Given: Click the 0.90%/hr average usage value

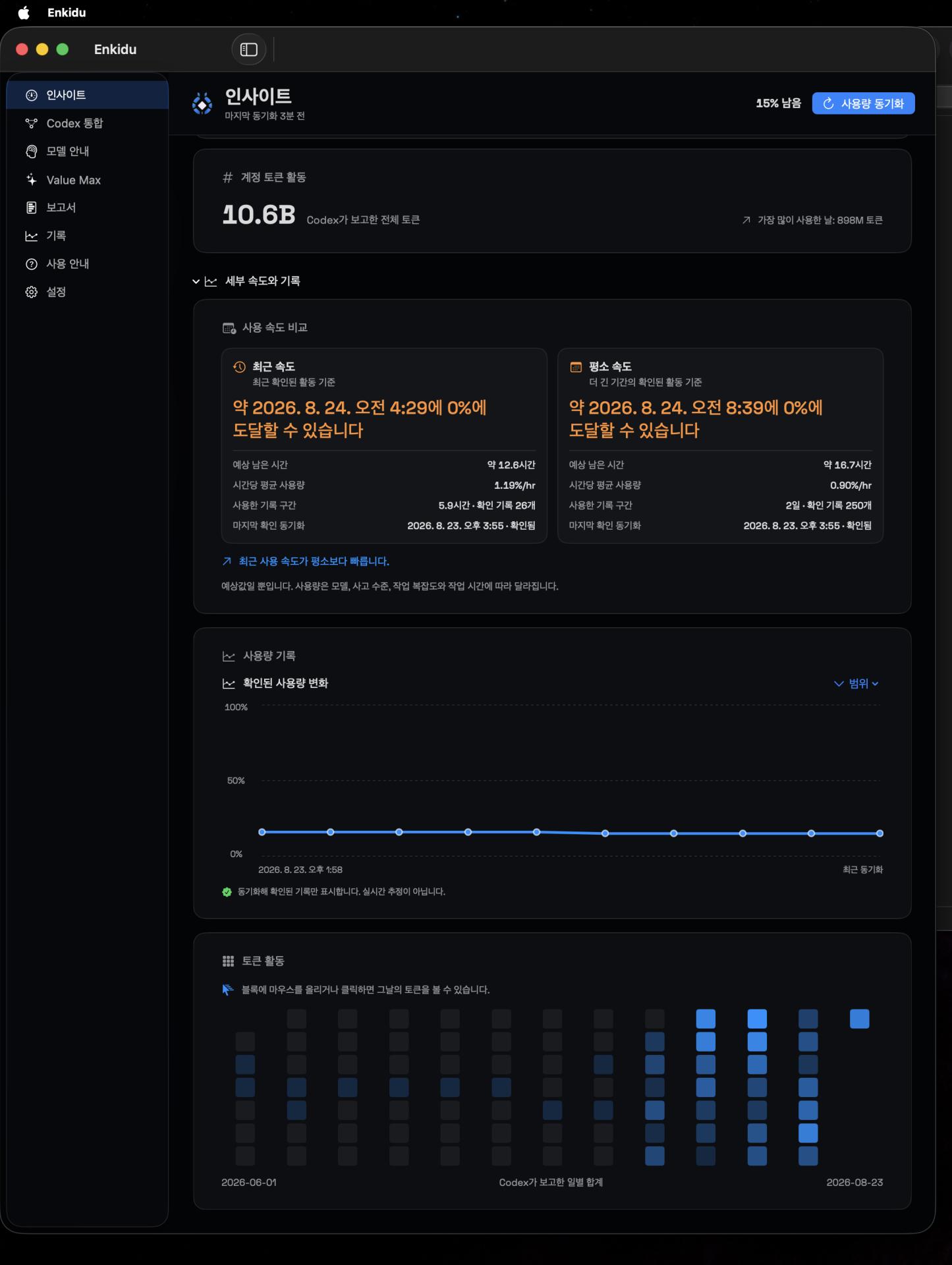Looking at the screenshot, I should point(851,486).
